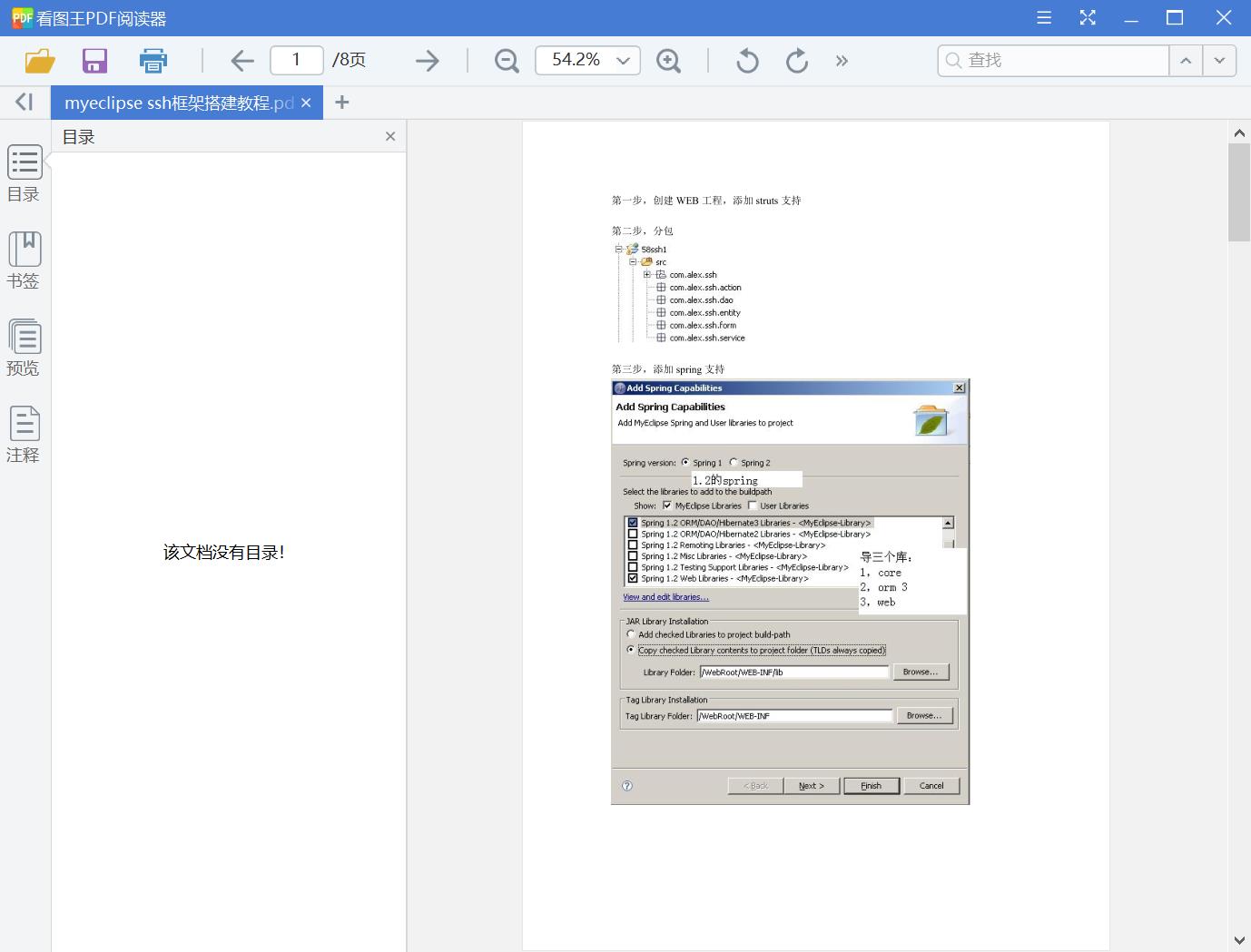Find the previous search result

click(1186, 60)
